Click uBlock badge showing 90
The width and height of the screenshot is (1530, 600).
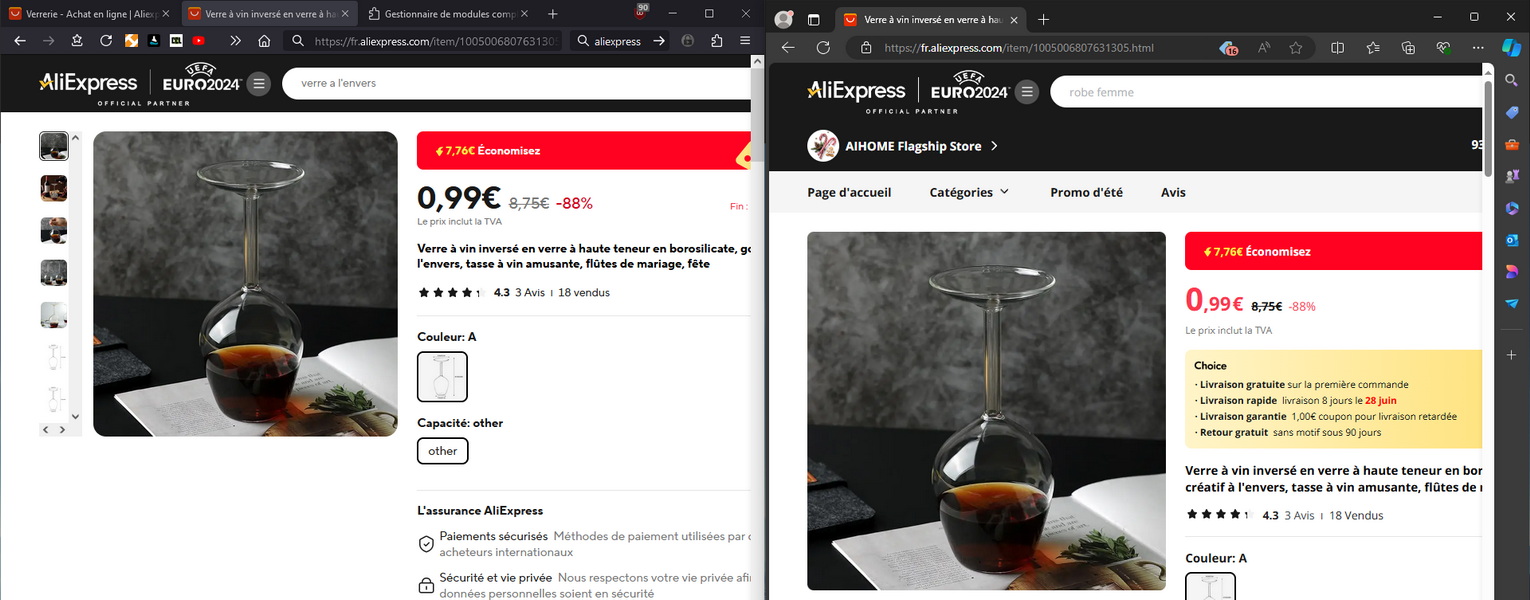tap(641, 10)
